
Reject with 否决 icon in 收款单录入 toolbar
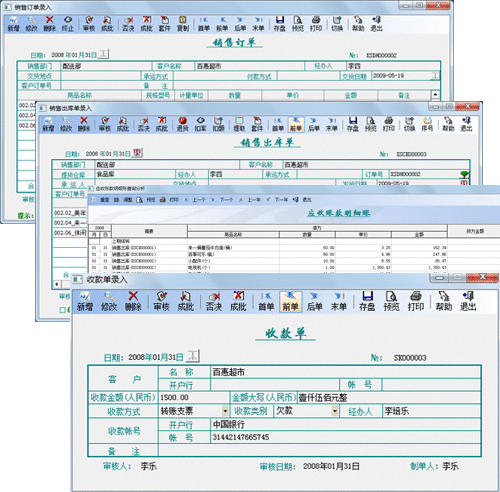(214, 301)
